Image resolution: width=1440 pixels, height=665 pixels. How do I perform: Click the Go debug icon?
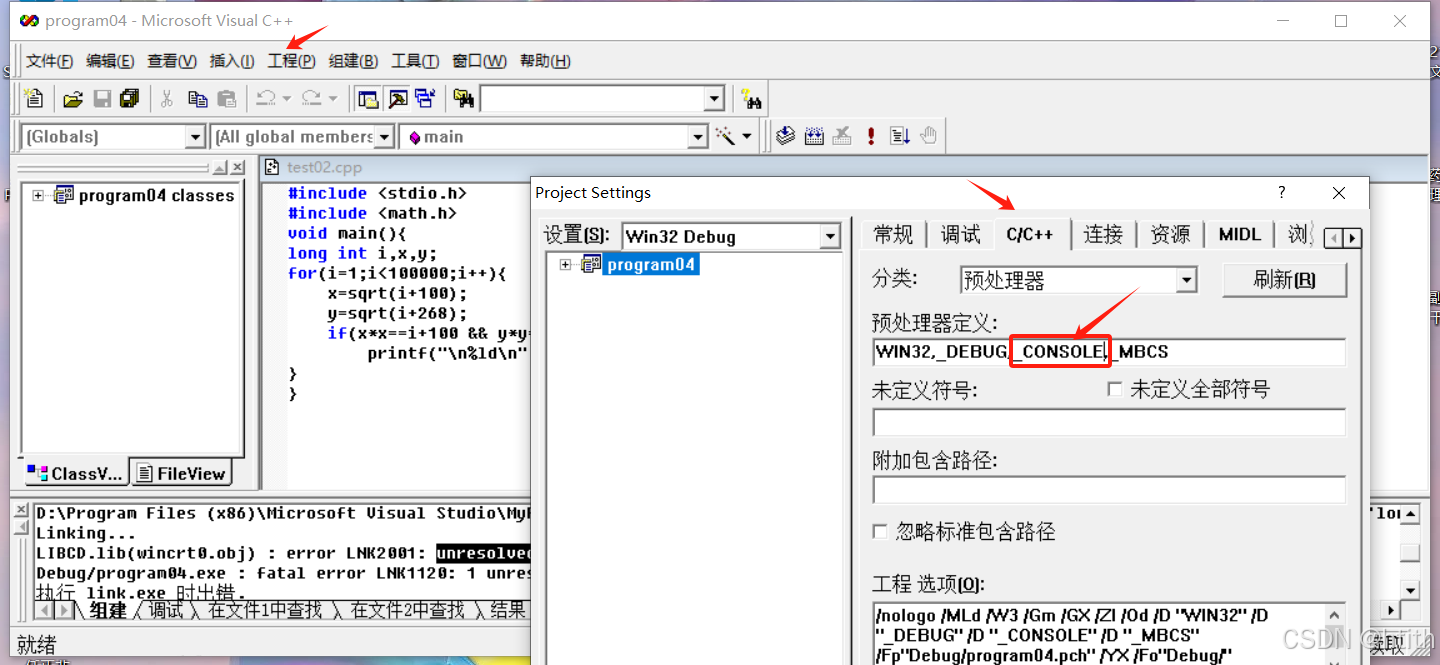899,136
